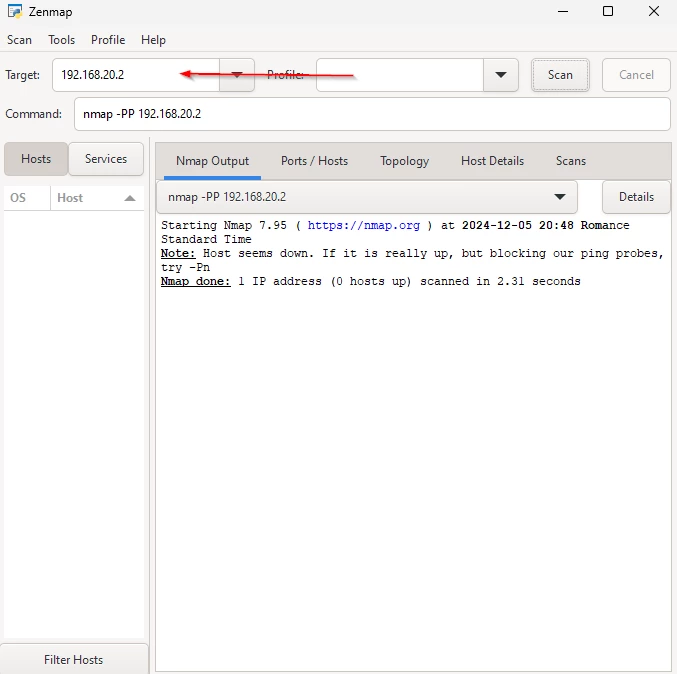677x674 pixels.
Task: Switch to the Ports / Hosts tab
Action: [314, 161]
